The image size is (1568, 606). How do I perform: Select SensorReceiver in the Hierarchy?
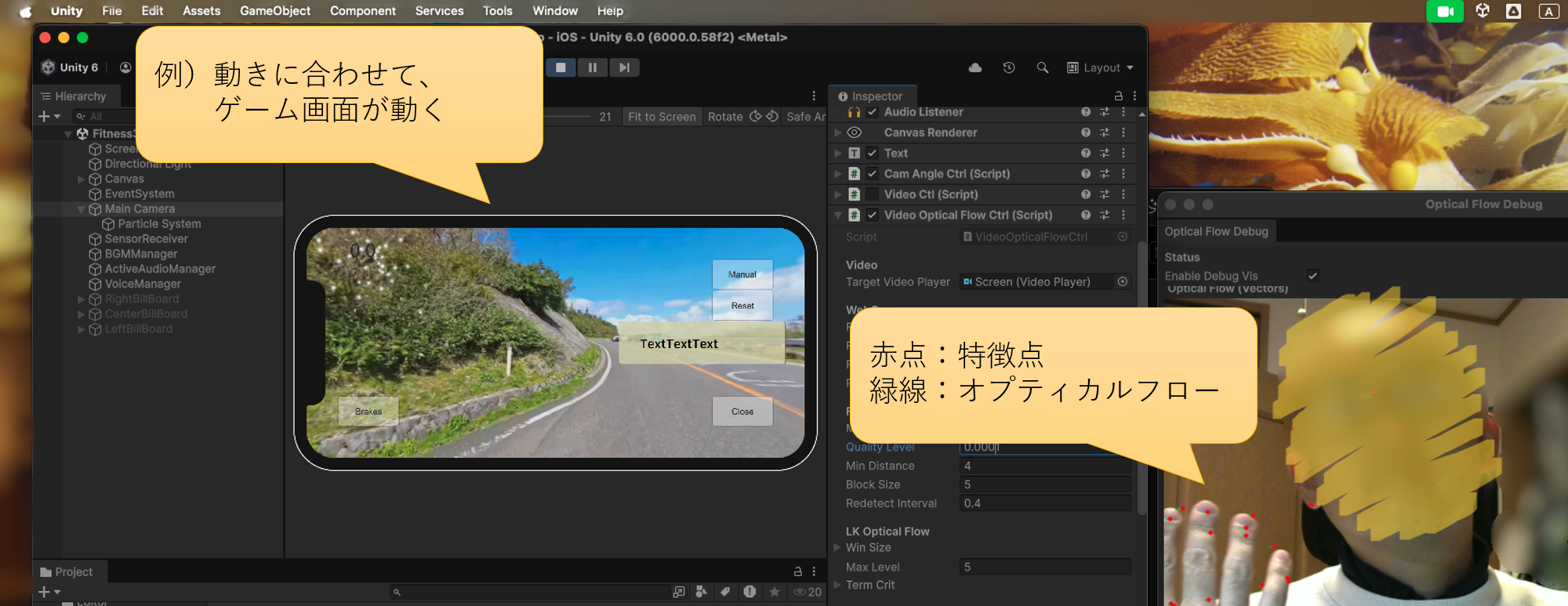[146, 239]
